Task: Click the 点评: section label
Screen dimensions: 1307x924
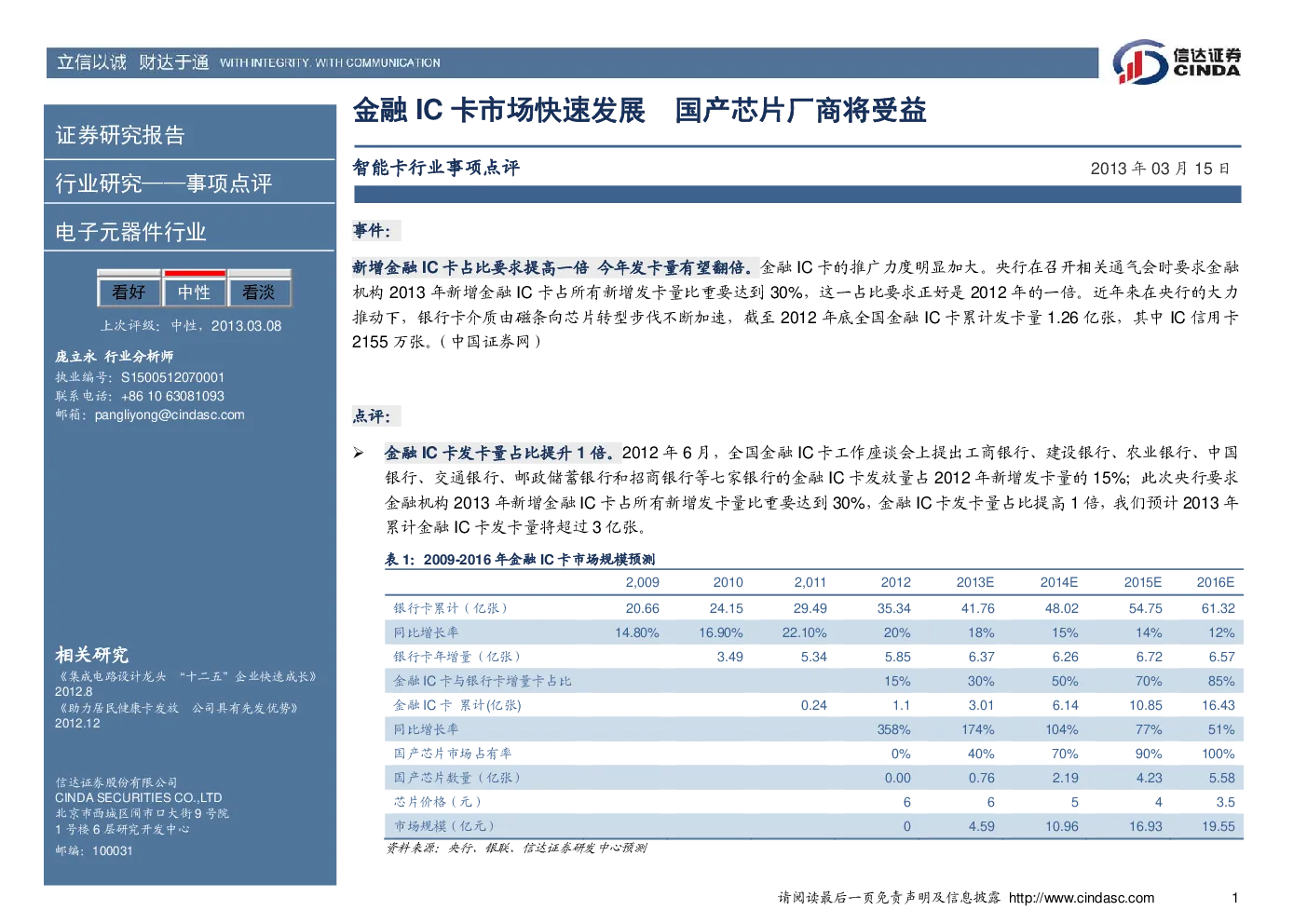Action: coord(372,416)
